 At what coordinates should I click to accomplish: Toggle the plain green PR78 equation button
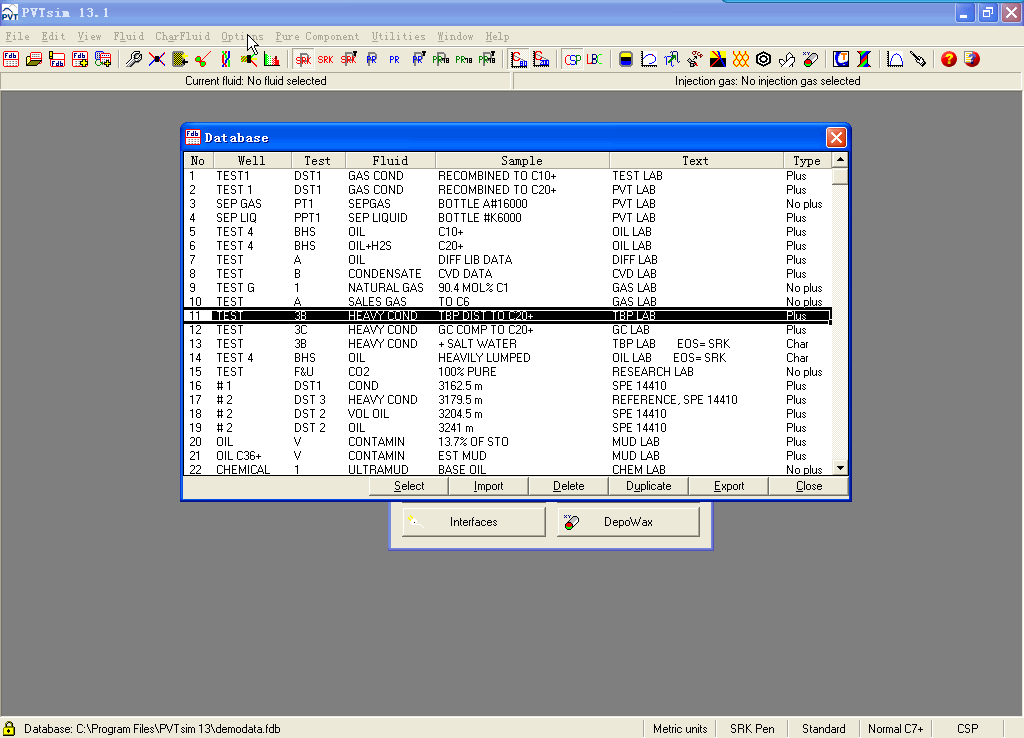tap(464, 59)
